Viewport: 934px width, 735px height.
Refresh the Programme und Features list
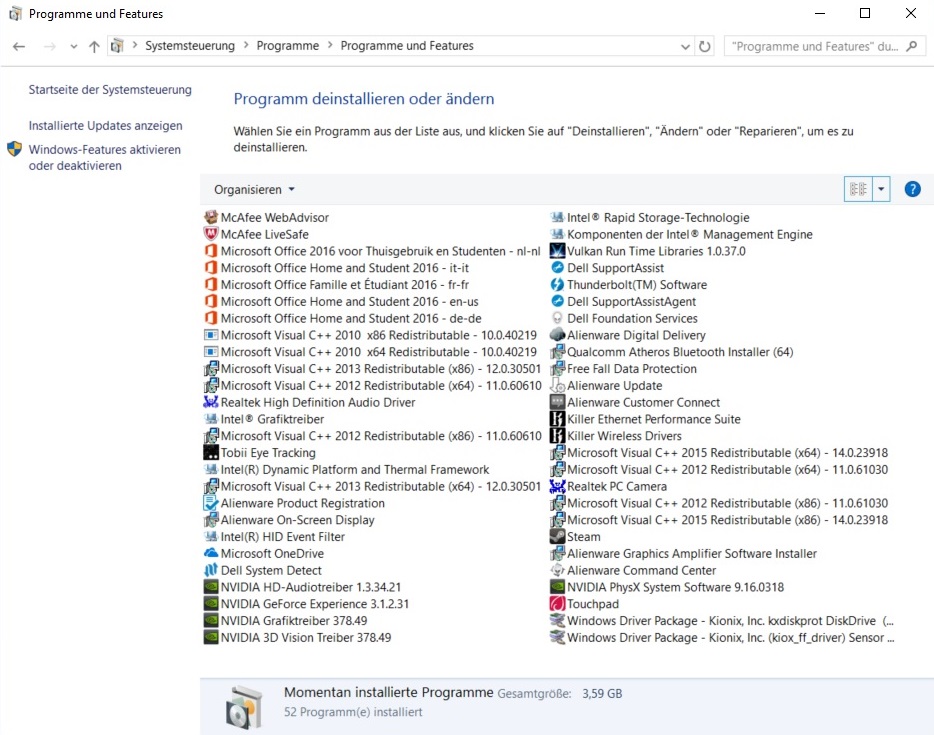[705, 46]
